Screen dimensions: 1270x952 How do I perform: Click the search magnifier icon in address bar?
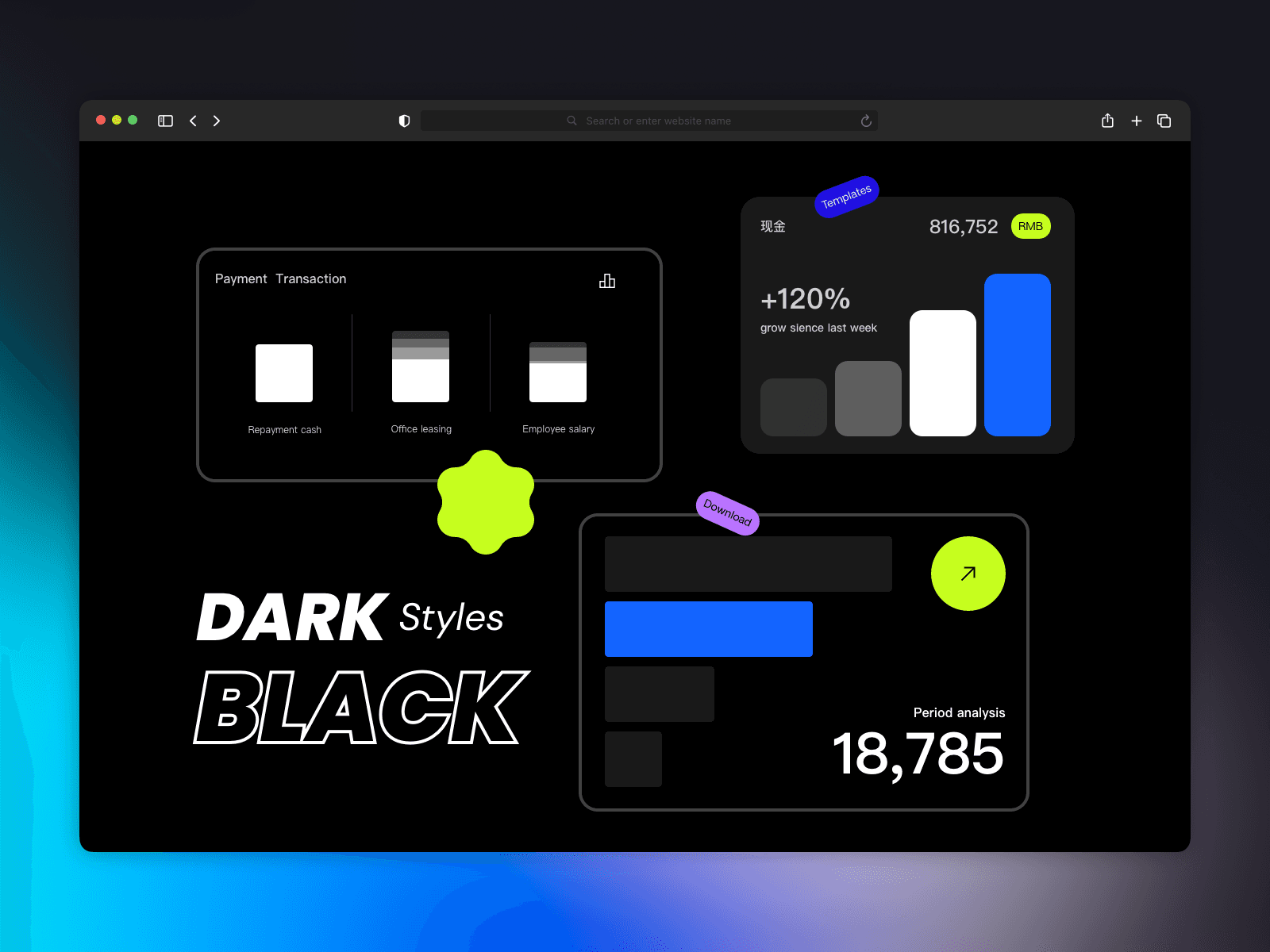[571, 121]
